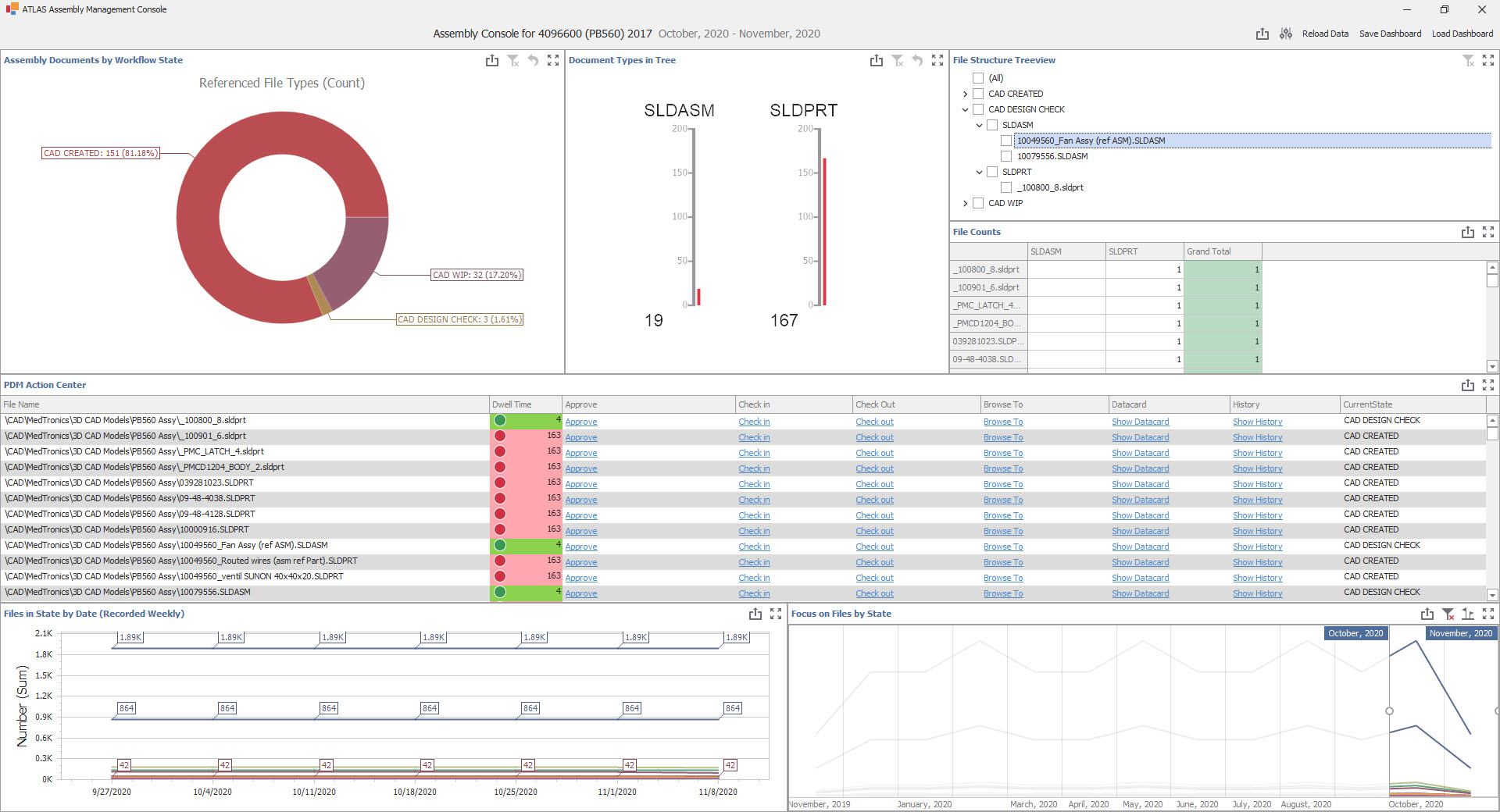Viewport: 1500px width, 812px height.
Task: Clear the filter on File Structure Treeview
Action: coord(1467,60)
